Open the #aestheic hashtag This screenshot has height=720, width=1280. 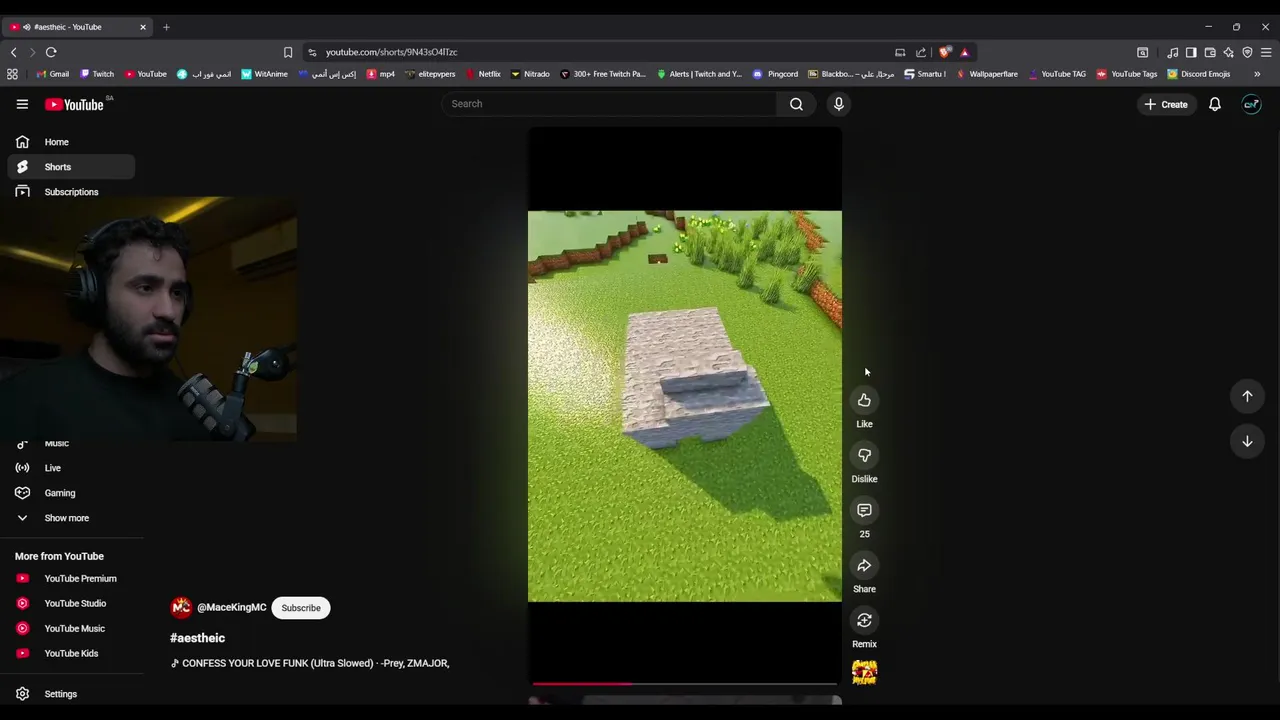pyautogui.click(x=197, y=638)
